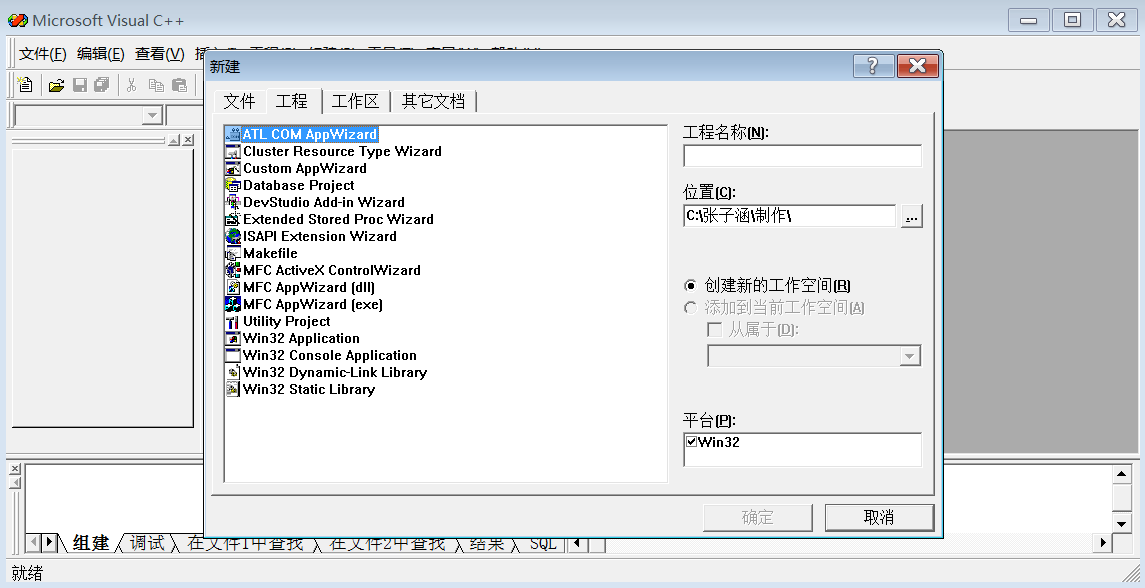Switch to the 文件 tab
Viewport: 1145px width, 588px height.
pos(240,102)
